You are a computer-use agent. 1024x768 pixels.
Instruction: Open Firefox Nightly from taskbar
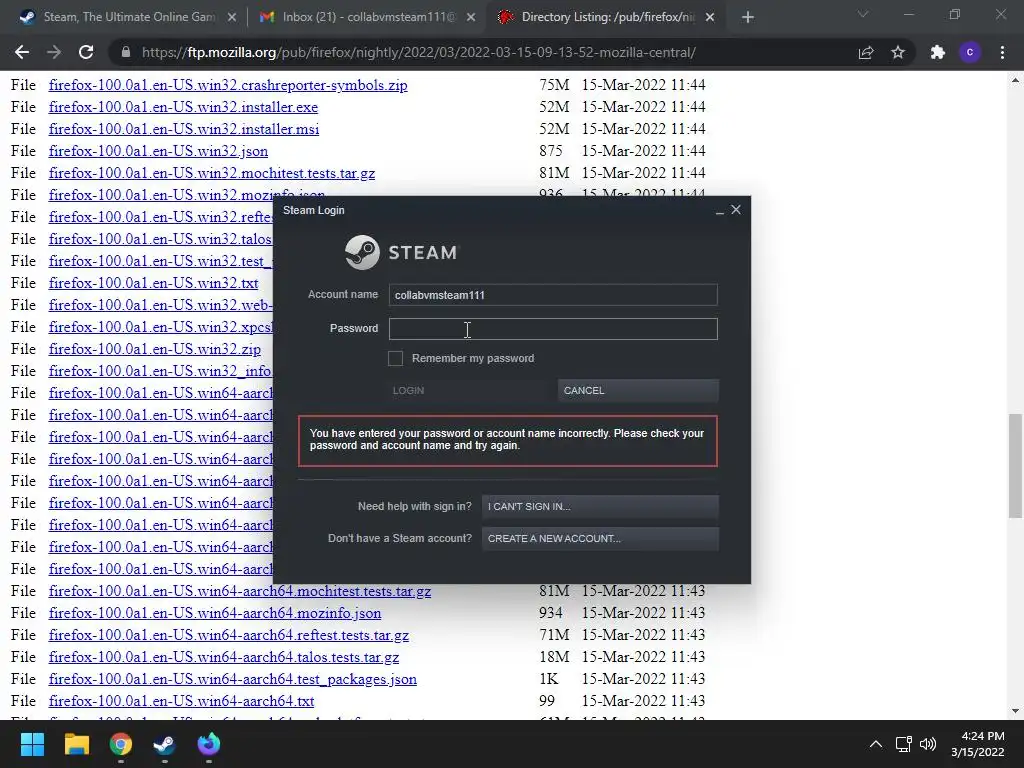click(208, 744)
